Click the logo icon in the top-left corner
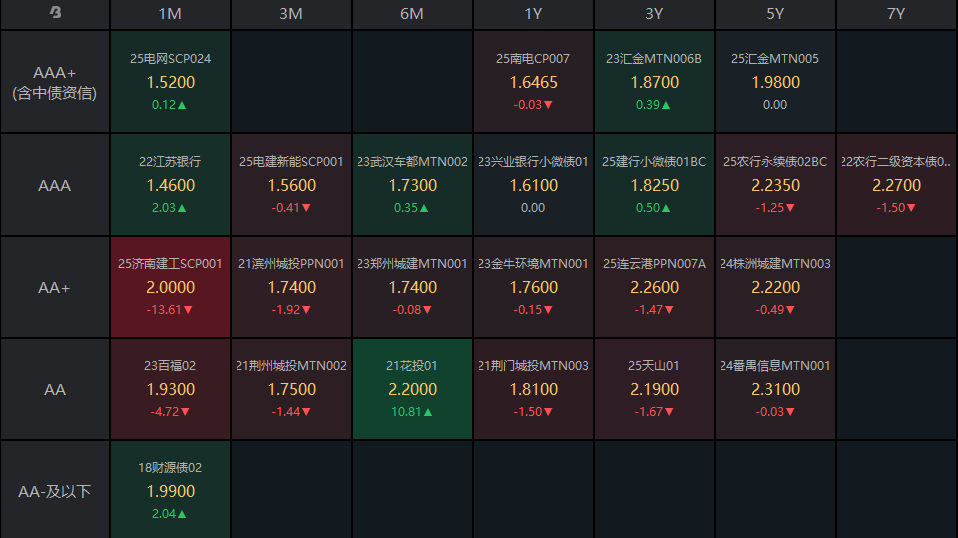This screenshot has width=958, height=538. tap(55, 13)
